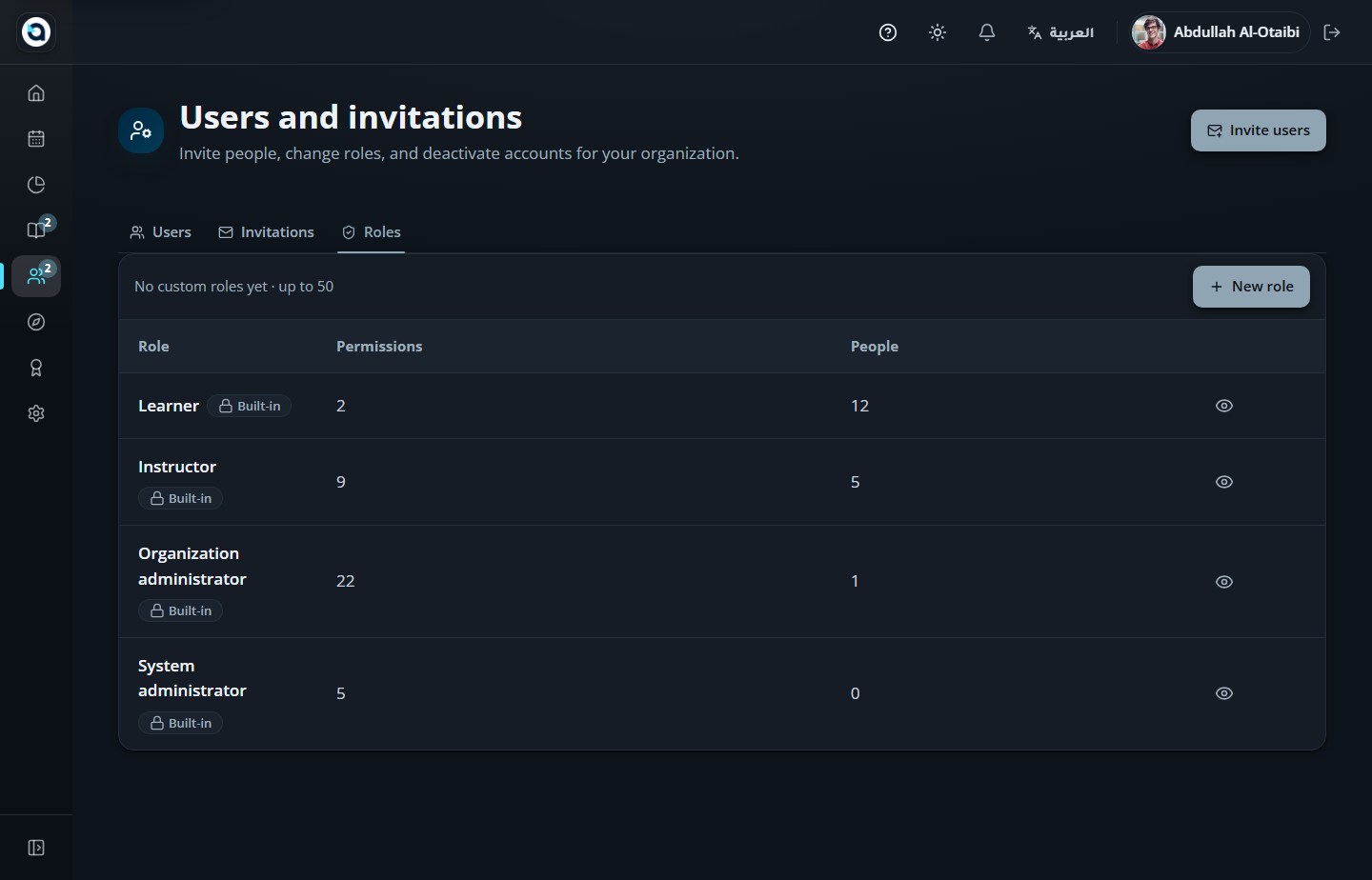Image resolution: width=1372 pixels, height=880 pixels.
Task: Open the award badge icon in sidebar
Action: (x=36, y=368)
